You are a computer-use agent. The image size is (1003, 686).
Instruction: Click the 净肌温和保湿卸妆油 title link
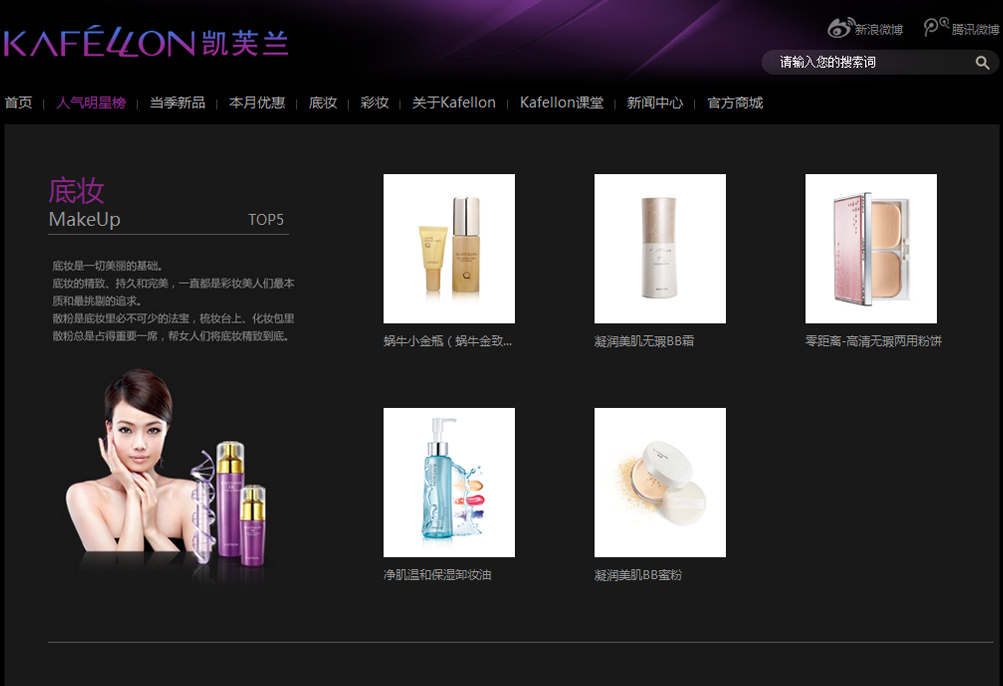[438, 575]
